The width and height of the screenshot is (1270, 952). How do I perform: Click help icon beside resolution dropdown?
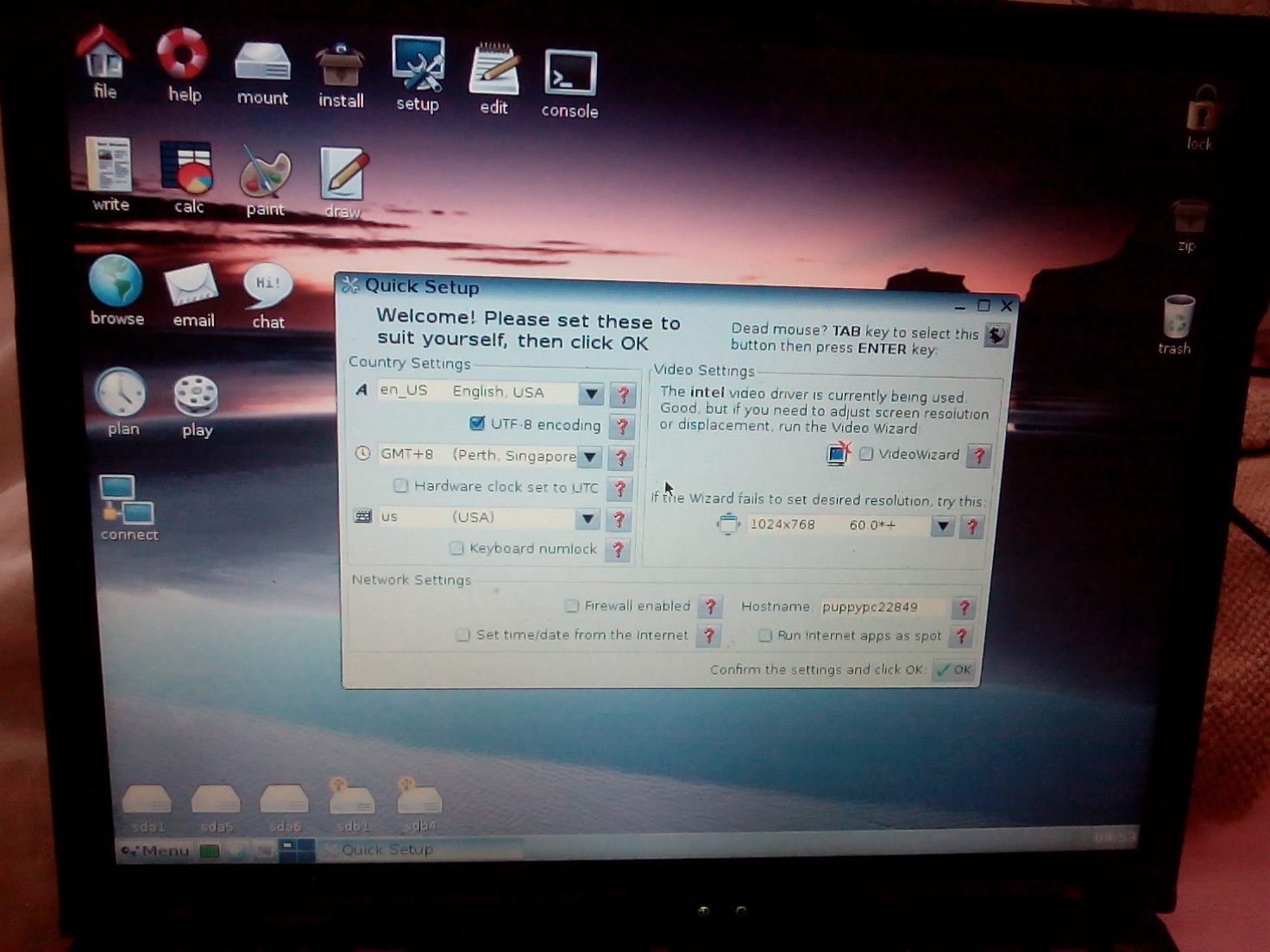click(x=971, y=526)
